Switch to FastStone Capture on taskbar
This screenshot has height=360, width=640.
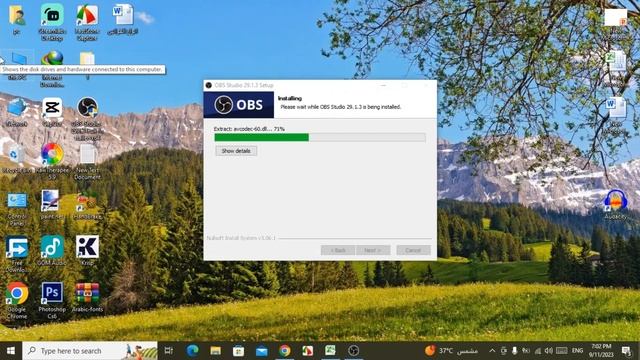pyautogui.click(x=307, y=351)
